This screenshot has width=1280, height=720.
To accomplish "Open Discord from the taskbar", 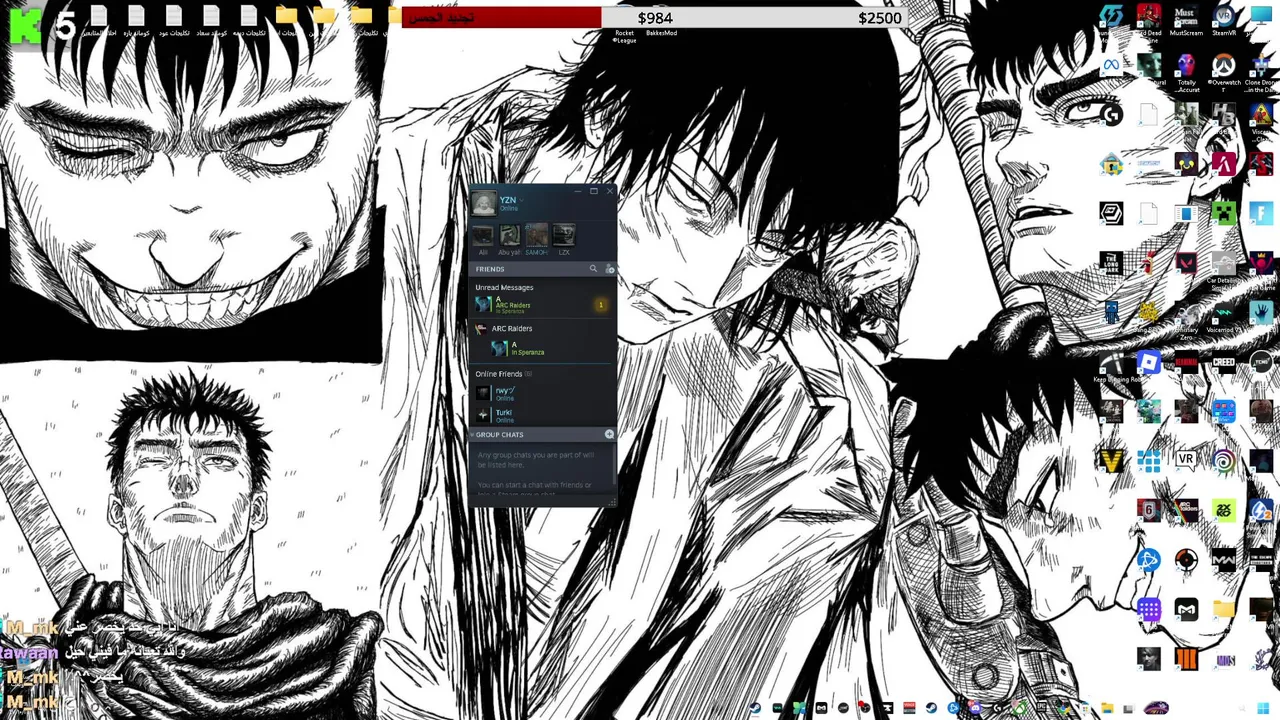I will 975,708.
